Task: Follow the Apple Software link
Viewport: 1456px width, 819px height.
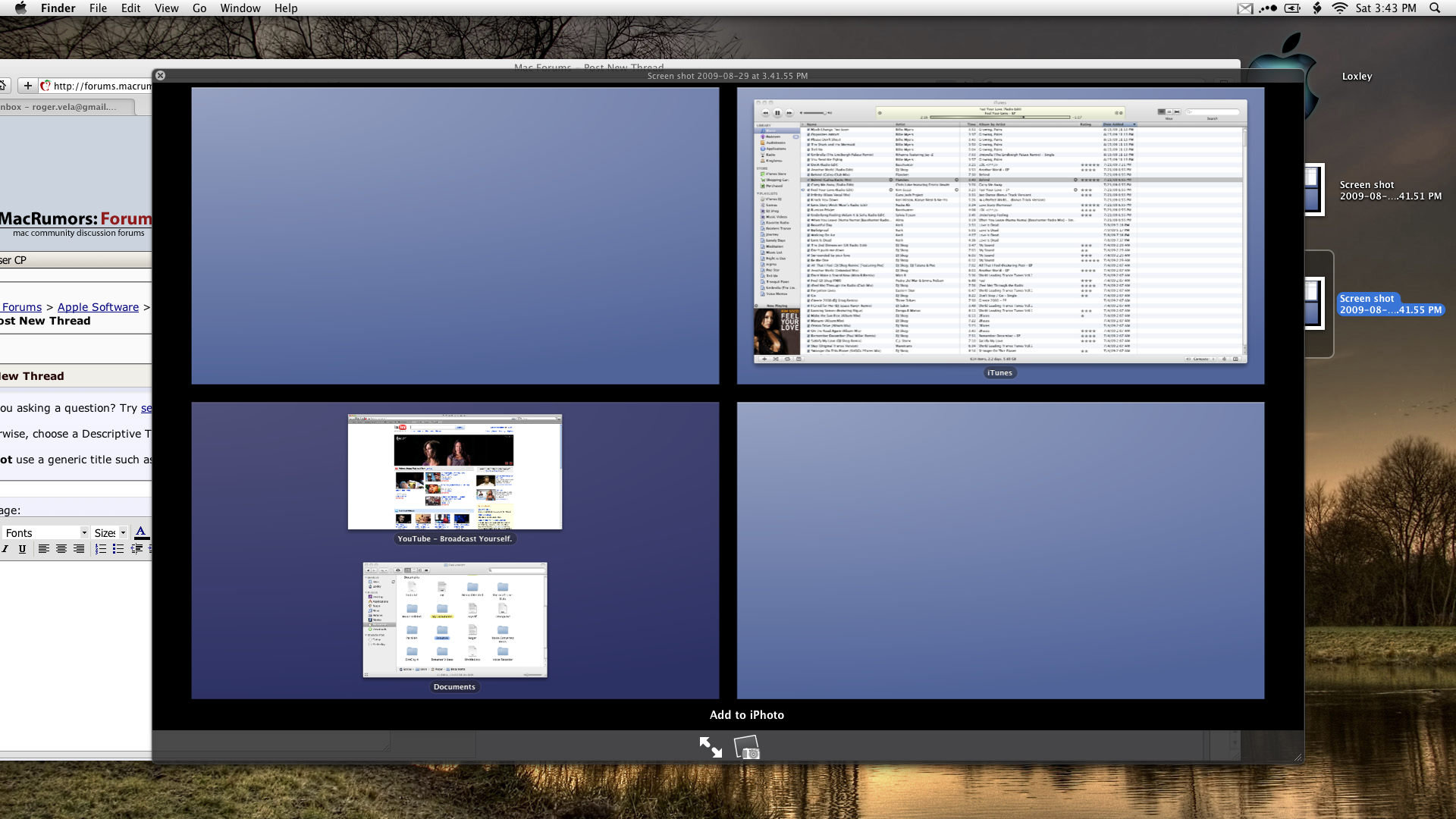Action: [98, 307]
